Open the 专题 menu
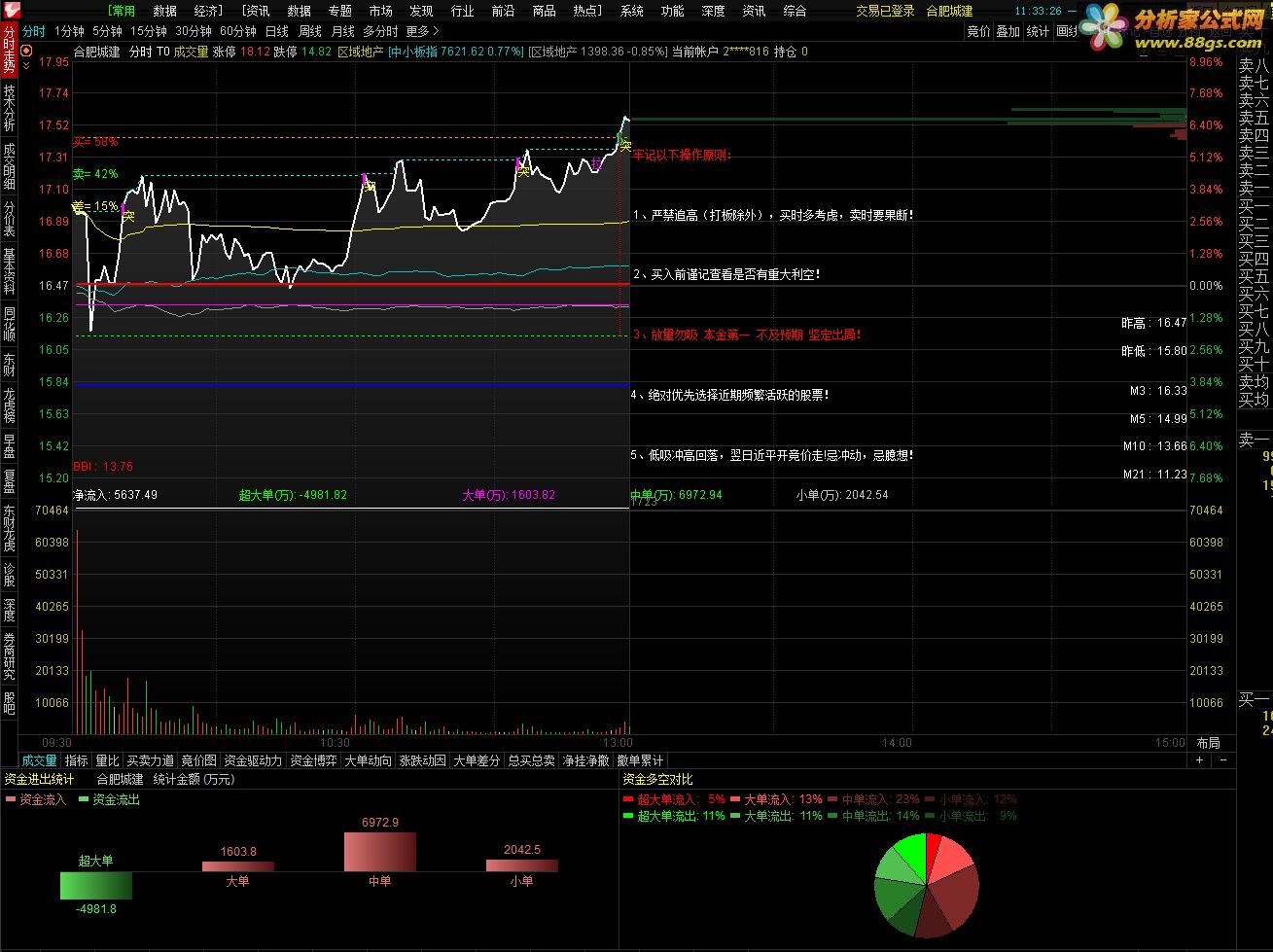Image resolution: width=1273 pixels, height=952 pixels. [340, 11]
